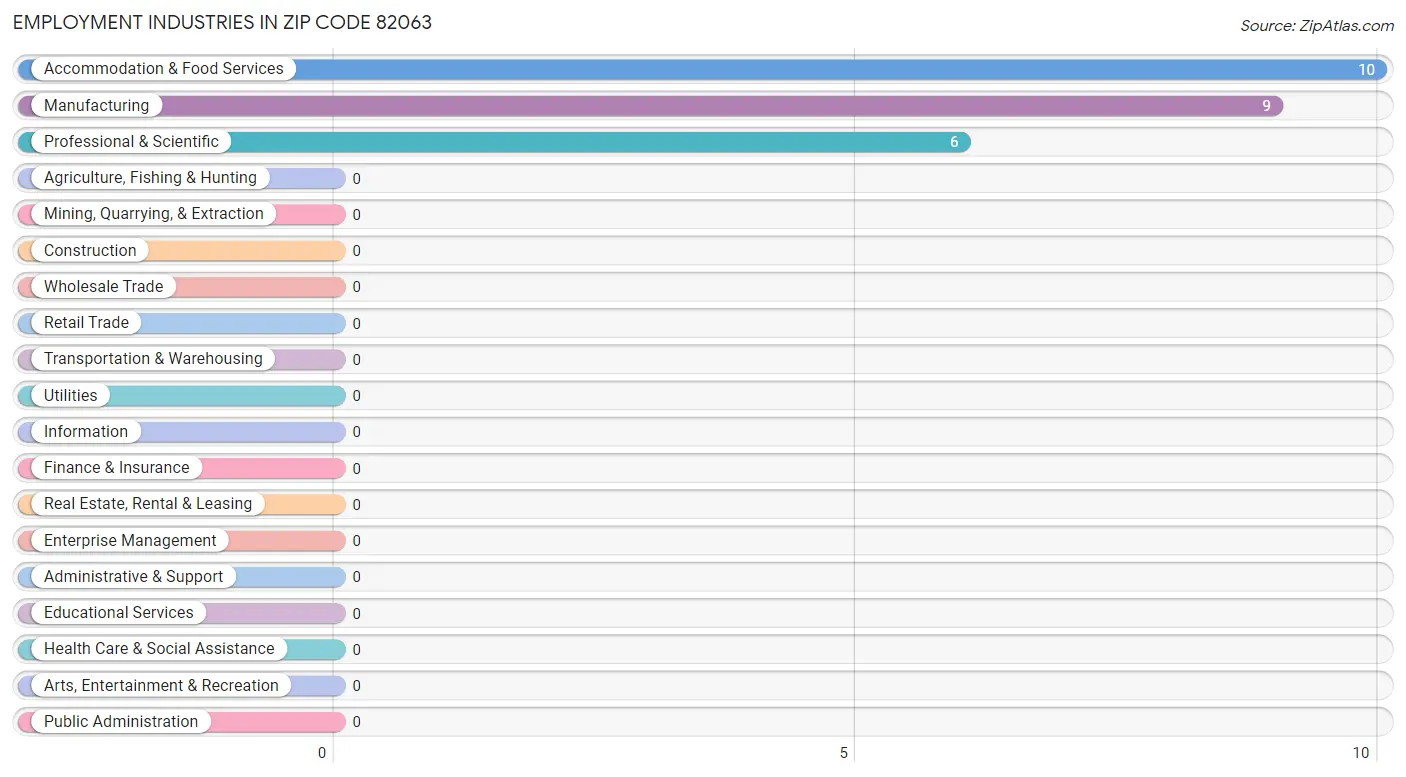This screenshot has width=1406, height=777.
Task: Click the x-axis tick label 10
Action: click(1361, 753)
